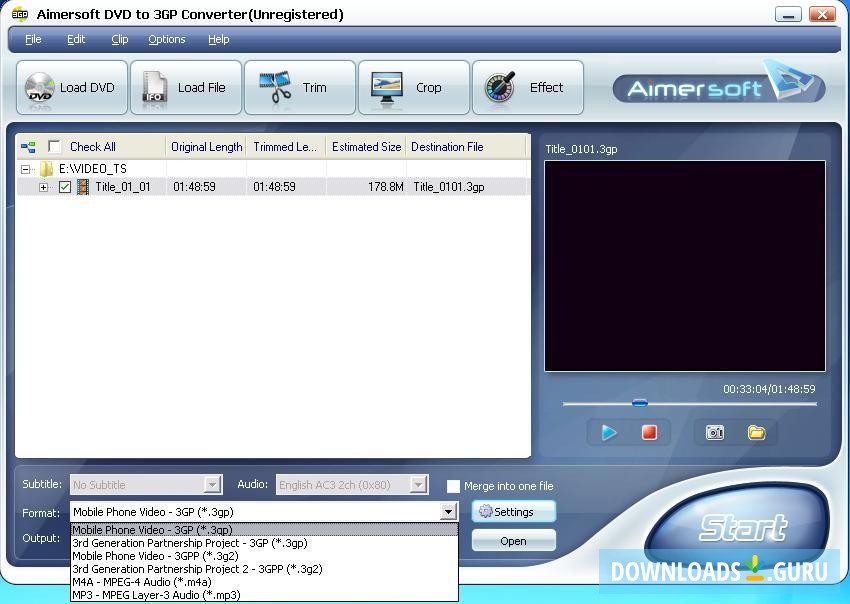Expand the Title_01_01 tree node
Viewport: 850px width, 604px height.
(43, 188)
